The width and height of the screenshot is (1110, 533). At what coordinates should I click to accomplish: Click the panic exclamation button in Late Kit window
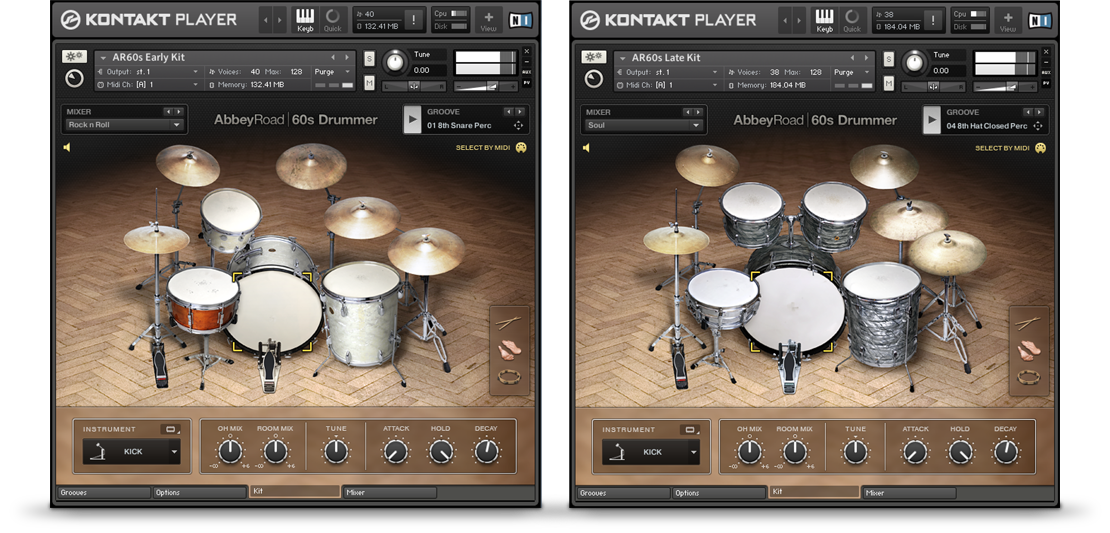pyautogui.click(x=932, y=20)
